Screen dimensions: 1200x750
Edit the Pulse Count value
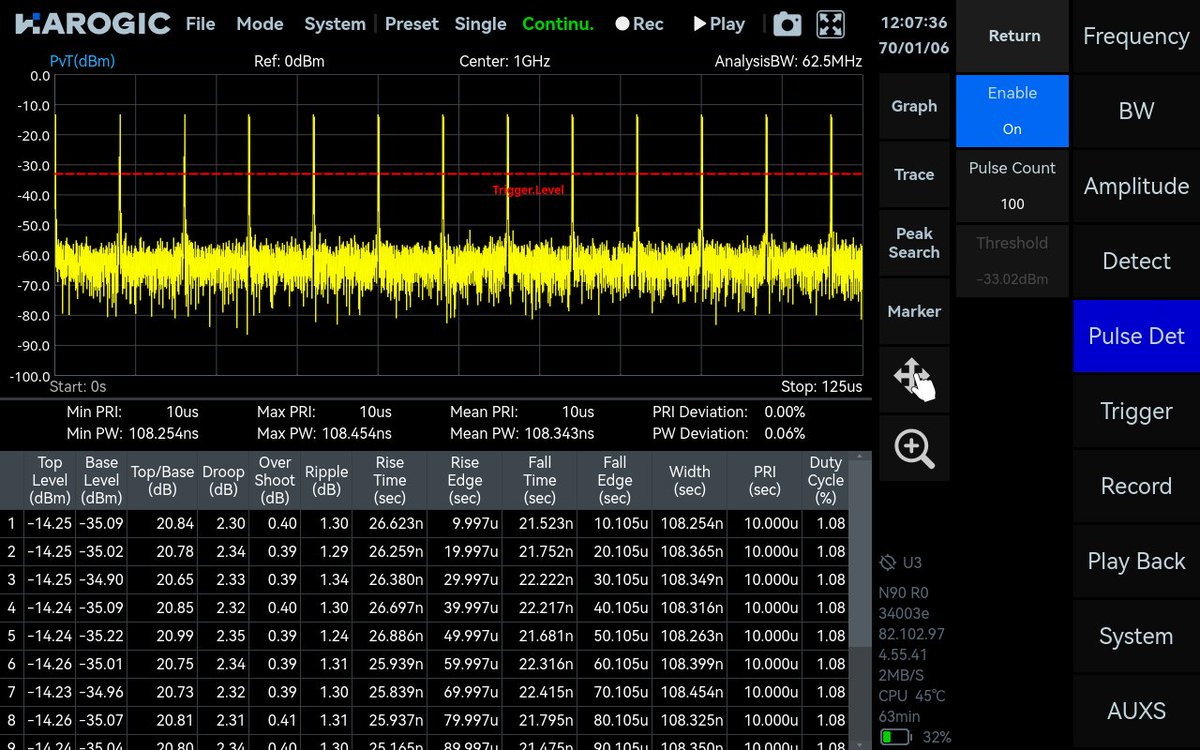[x=1012, y=186]
